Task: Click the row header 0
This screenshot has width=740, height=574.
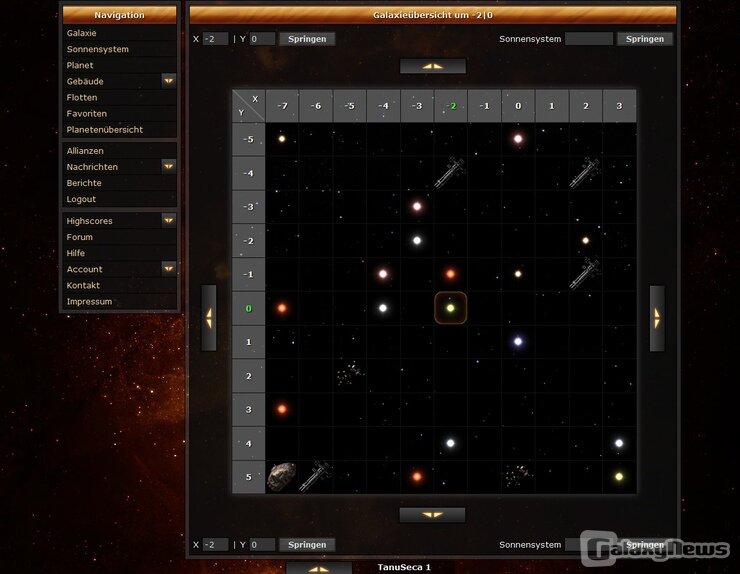Action: point(249,308)
